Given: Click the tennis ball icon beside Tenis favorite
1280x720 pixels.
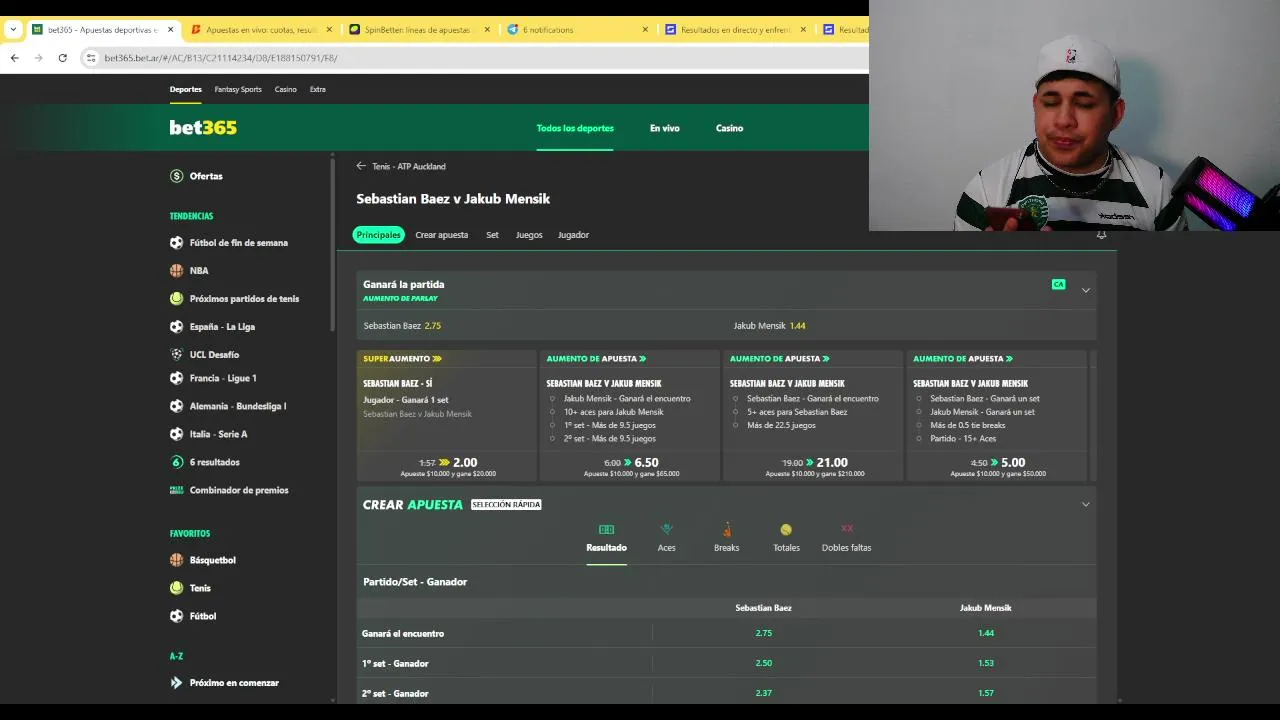Looking at the screenshot, I should pyautogui.click(x=177, y=589).
